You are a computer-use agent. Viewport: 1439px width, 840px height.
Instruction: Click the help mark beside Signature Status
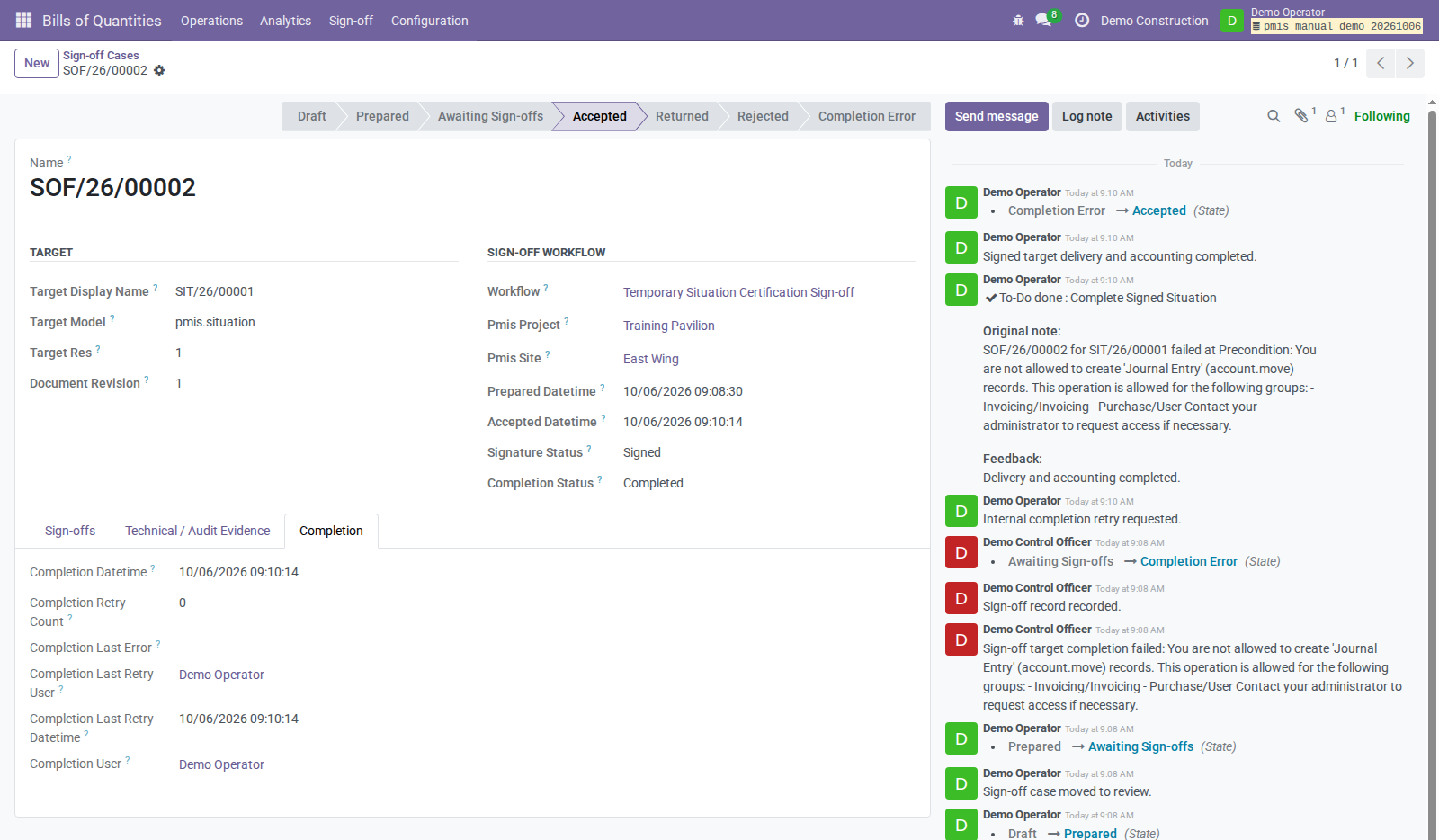[589, 449]
